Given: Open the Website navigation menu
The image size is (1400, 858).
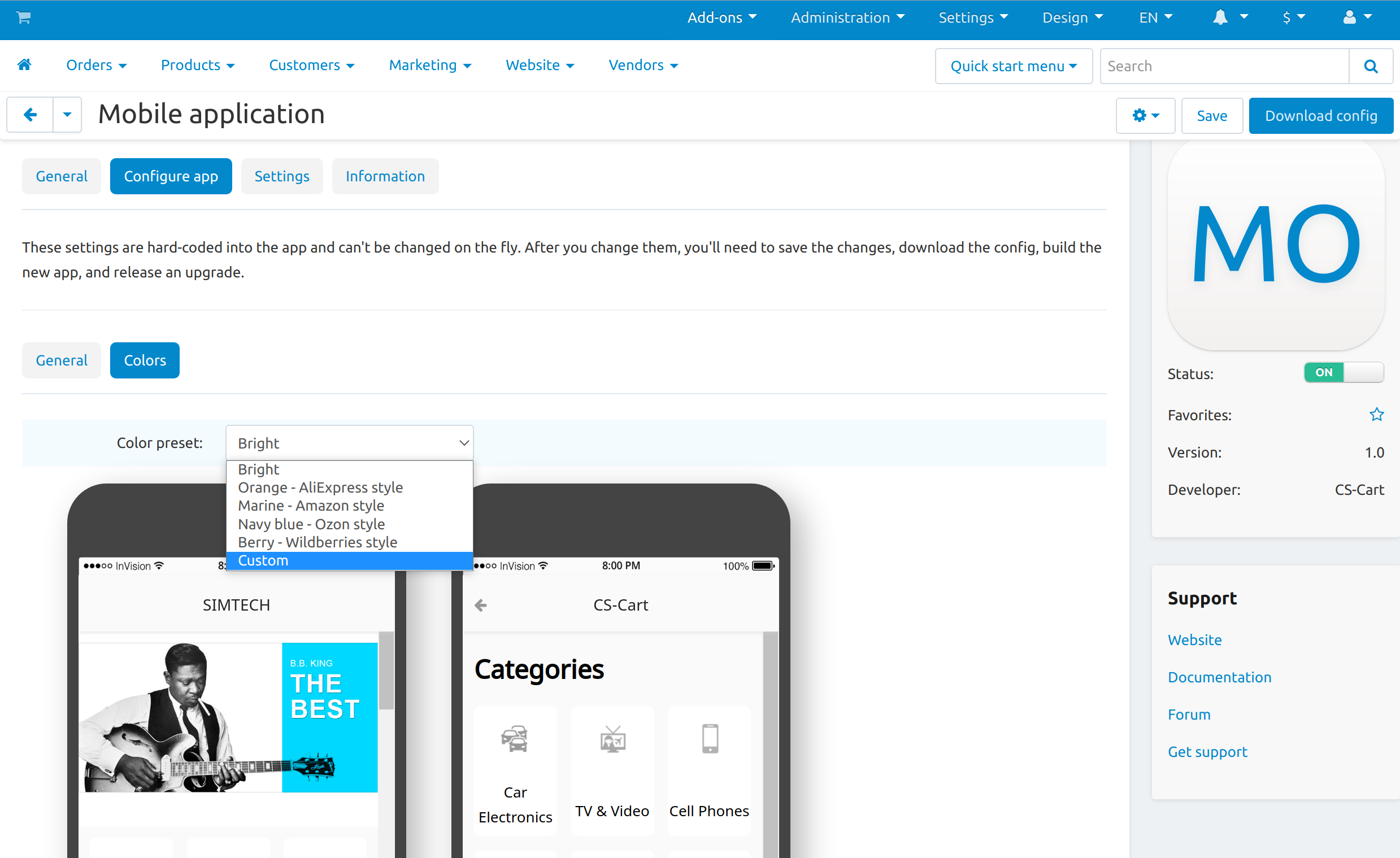Looking at the screenshot, I should pyautogui.click(x=539, y=66).
